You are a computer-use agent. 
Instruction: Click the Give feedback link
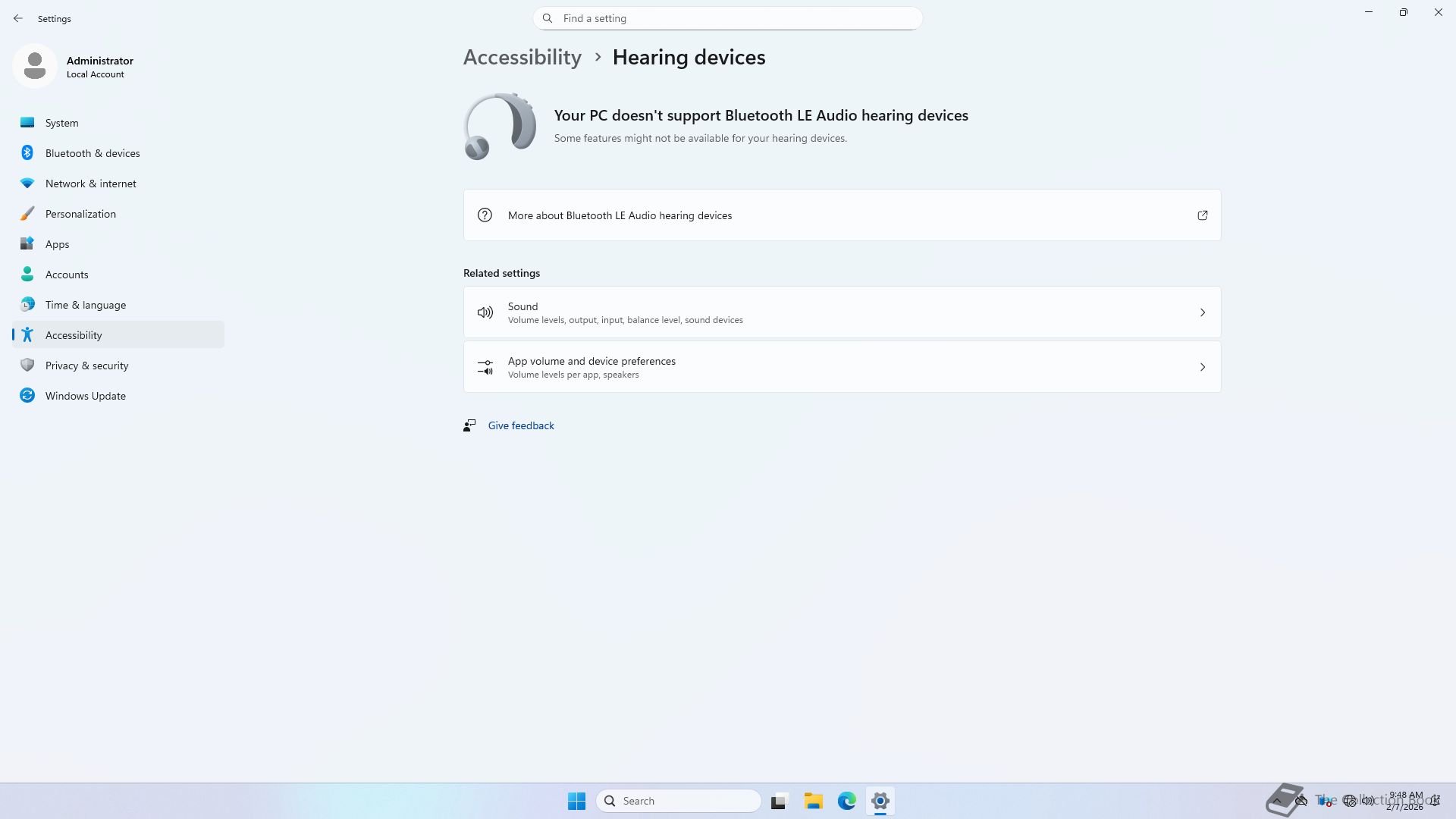520,425
